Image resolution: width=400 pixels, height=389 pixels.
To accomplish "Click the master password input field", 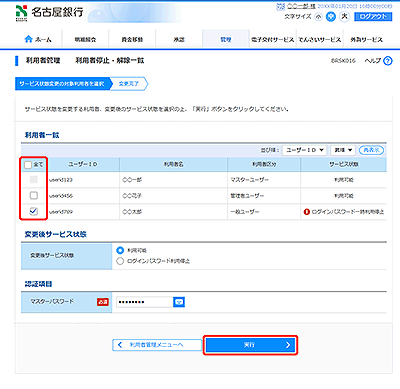I will coord(144,302).
